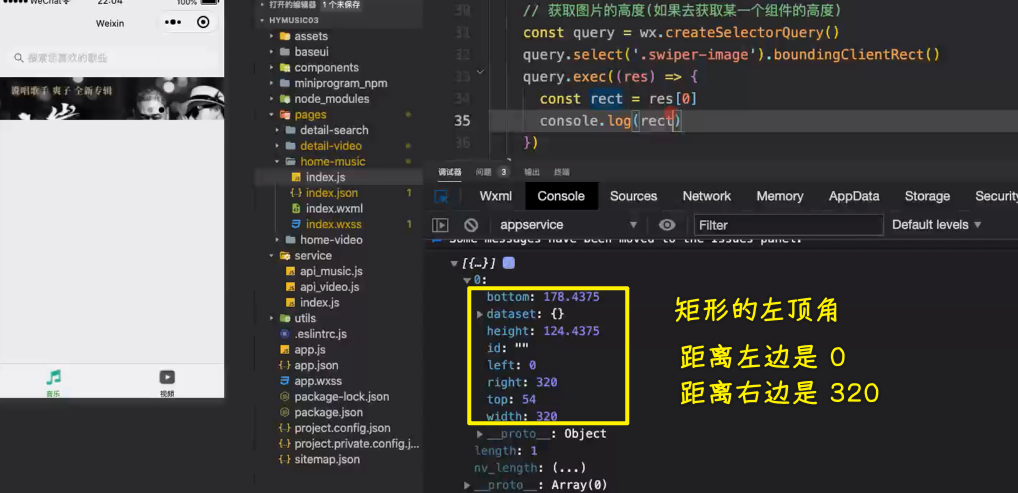Open the Storage tab
The width and height of the screenshot is (1018, 493).
point(927,196)
